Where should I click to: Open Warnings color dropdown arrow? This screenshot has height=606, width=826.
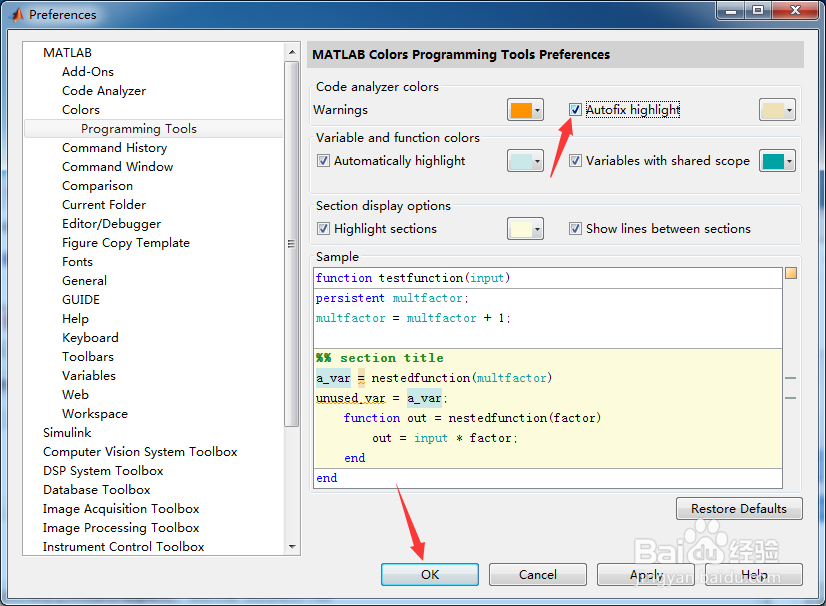[x=537, y=110]
